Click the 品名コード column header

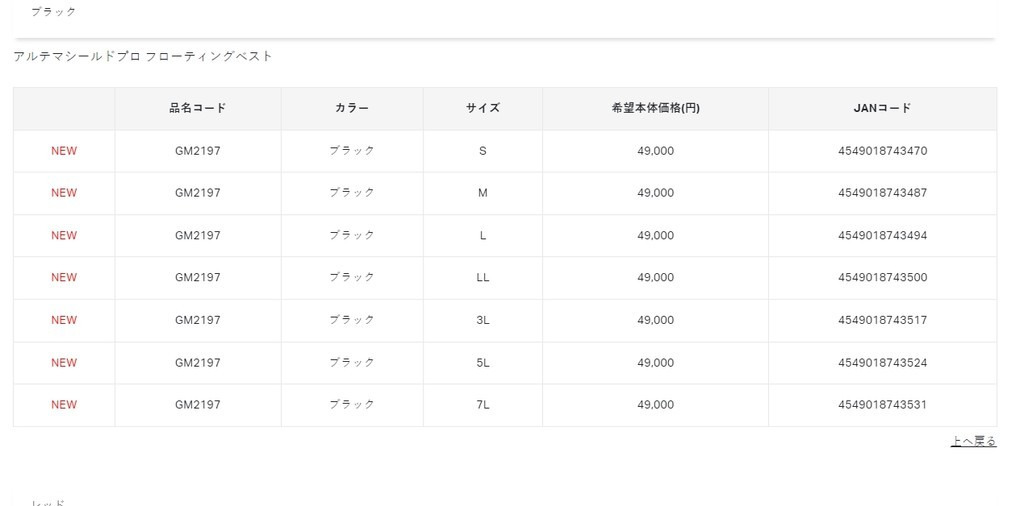197,108
